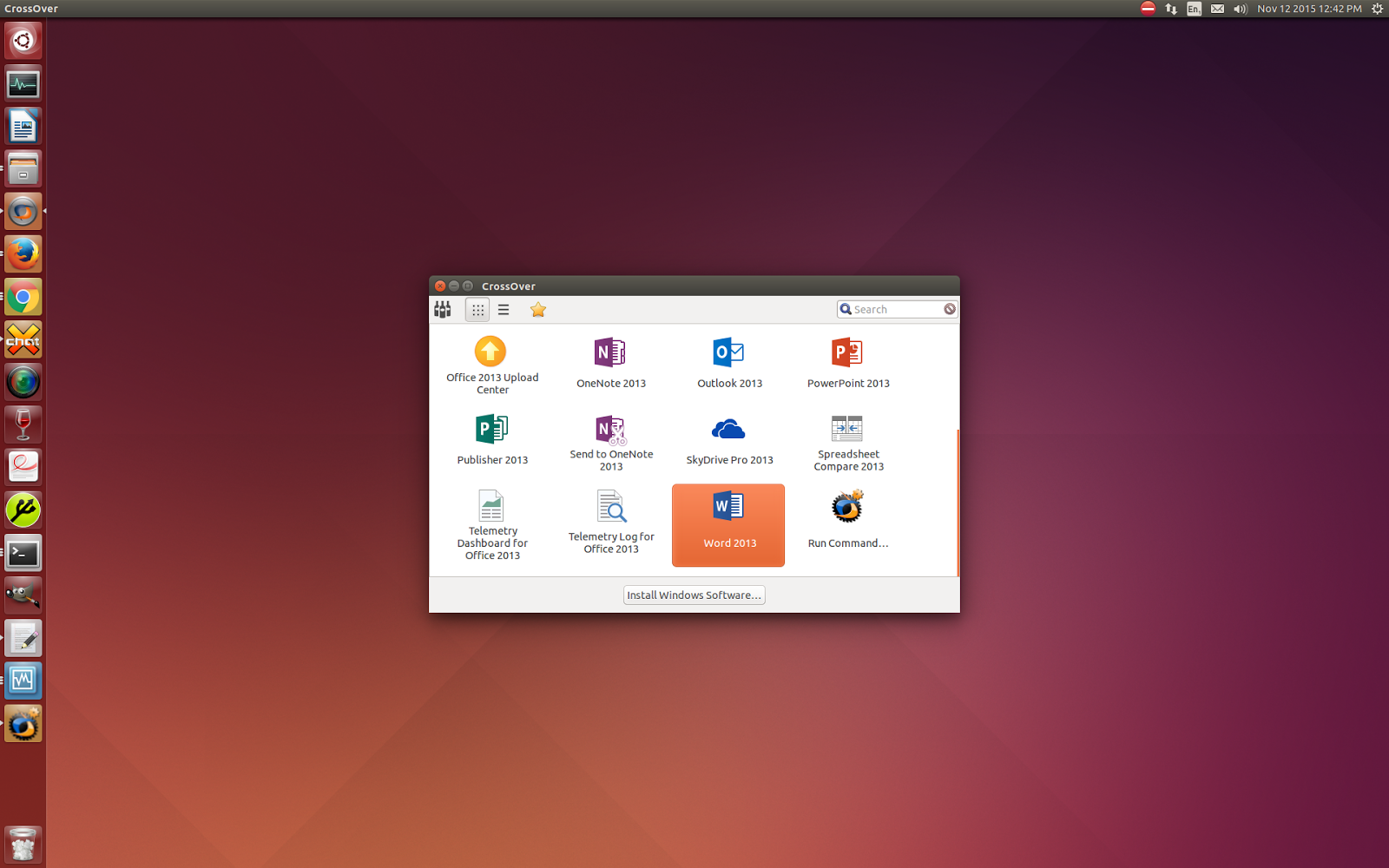
Task: Open the system gear session menu
Action: click(x=1377, y=9)
